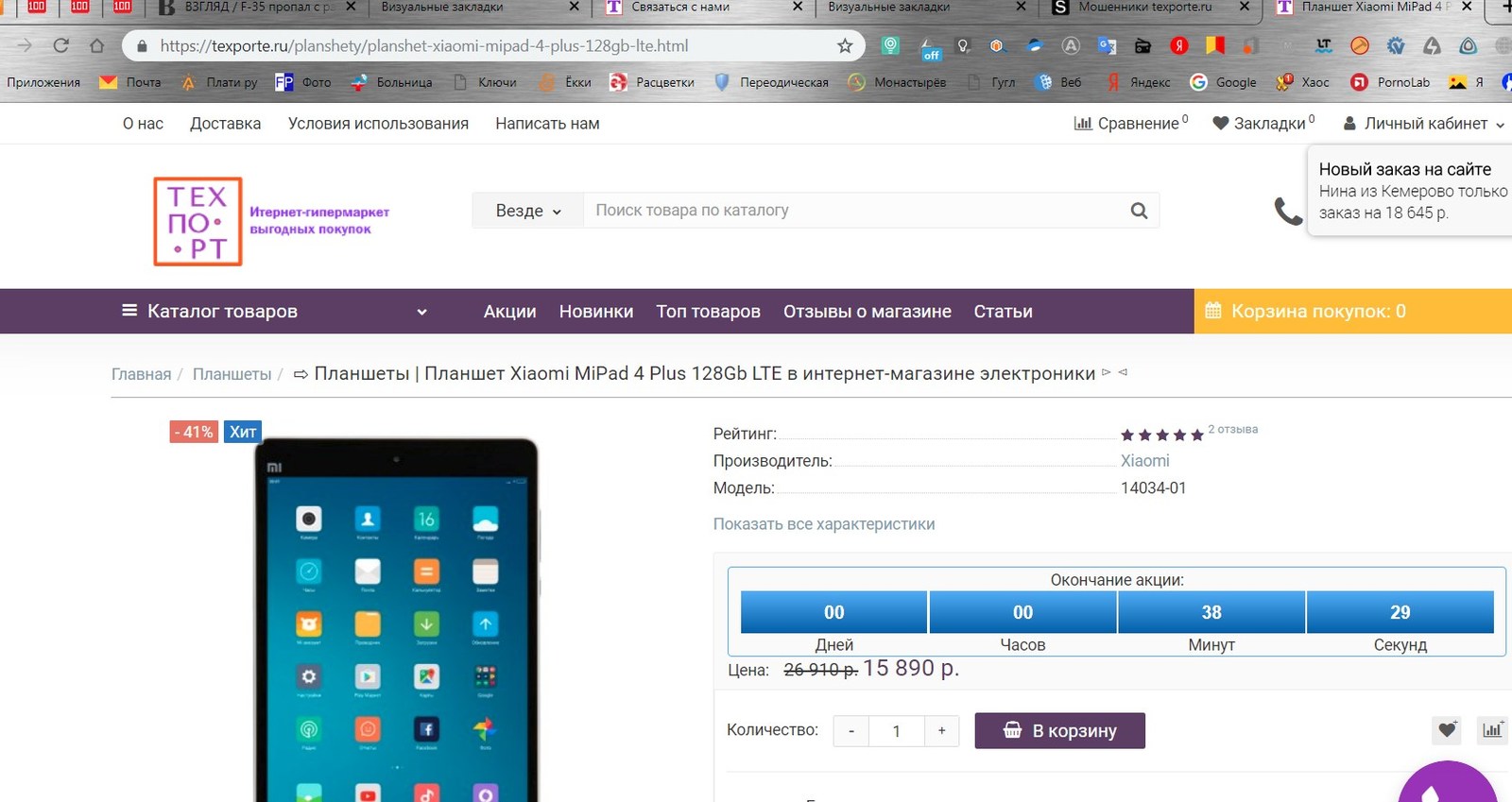This screenshot has height=802, width=1512.
Task: Open the lightning bolt extension icon
Action: pos(1432,45)
